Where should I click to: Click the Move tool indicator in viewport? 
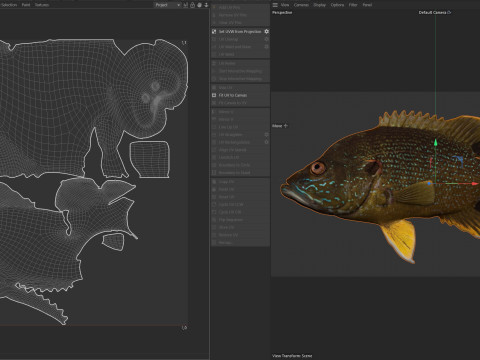280,126
